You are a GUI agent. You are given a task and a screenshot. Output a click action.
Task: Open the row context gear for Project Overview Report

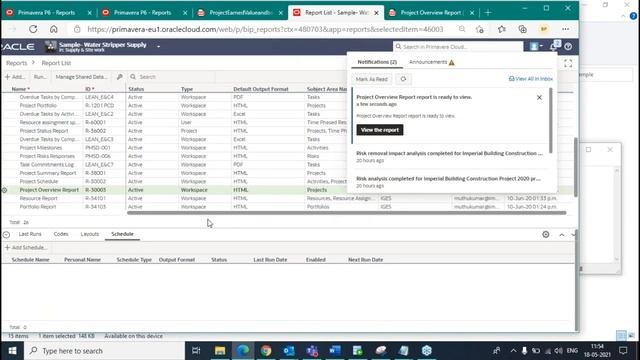point(4,190)
